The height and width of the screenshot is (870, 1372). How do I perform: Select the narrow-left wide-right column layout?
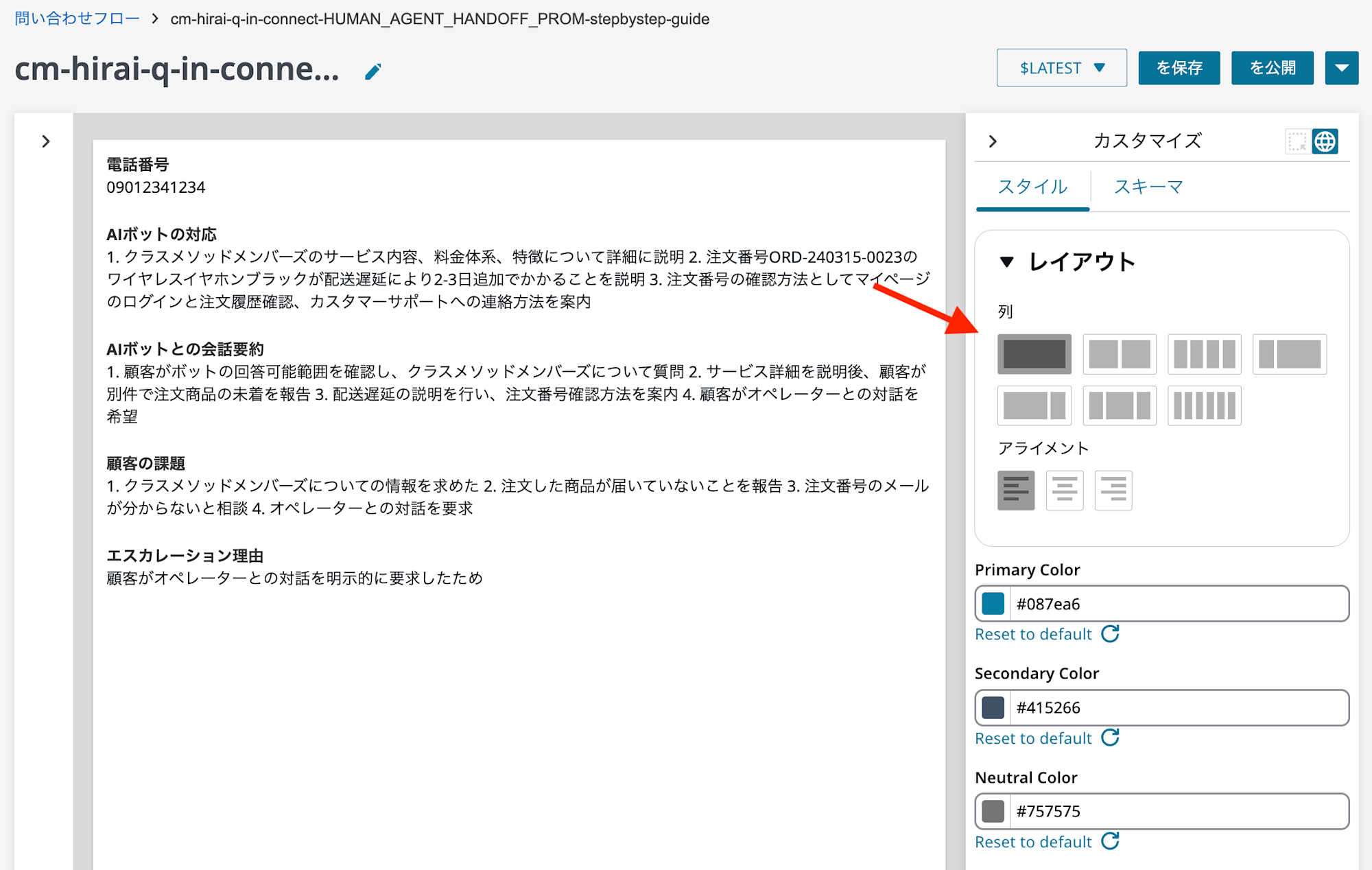tap(1290, 354)
